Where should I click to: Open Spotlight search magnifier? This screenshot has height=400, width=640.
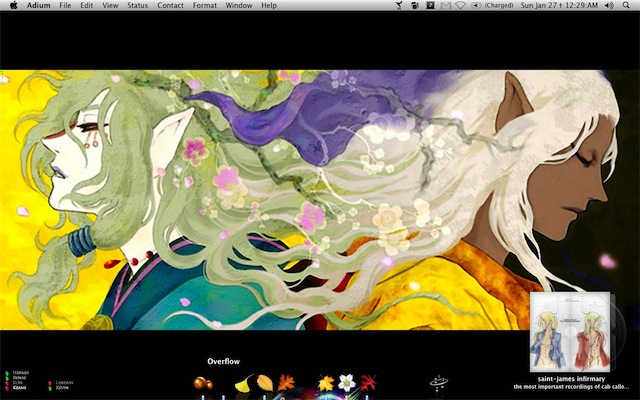626,5
